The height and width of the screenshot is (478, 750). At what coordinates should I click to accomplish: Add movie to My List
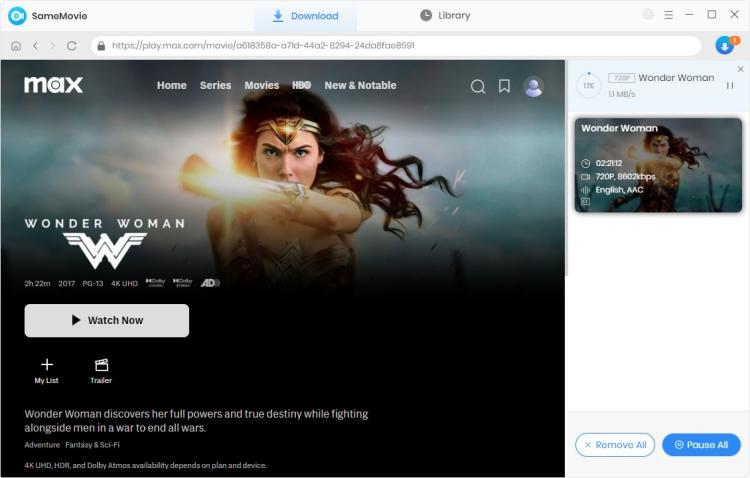(46, 371)
